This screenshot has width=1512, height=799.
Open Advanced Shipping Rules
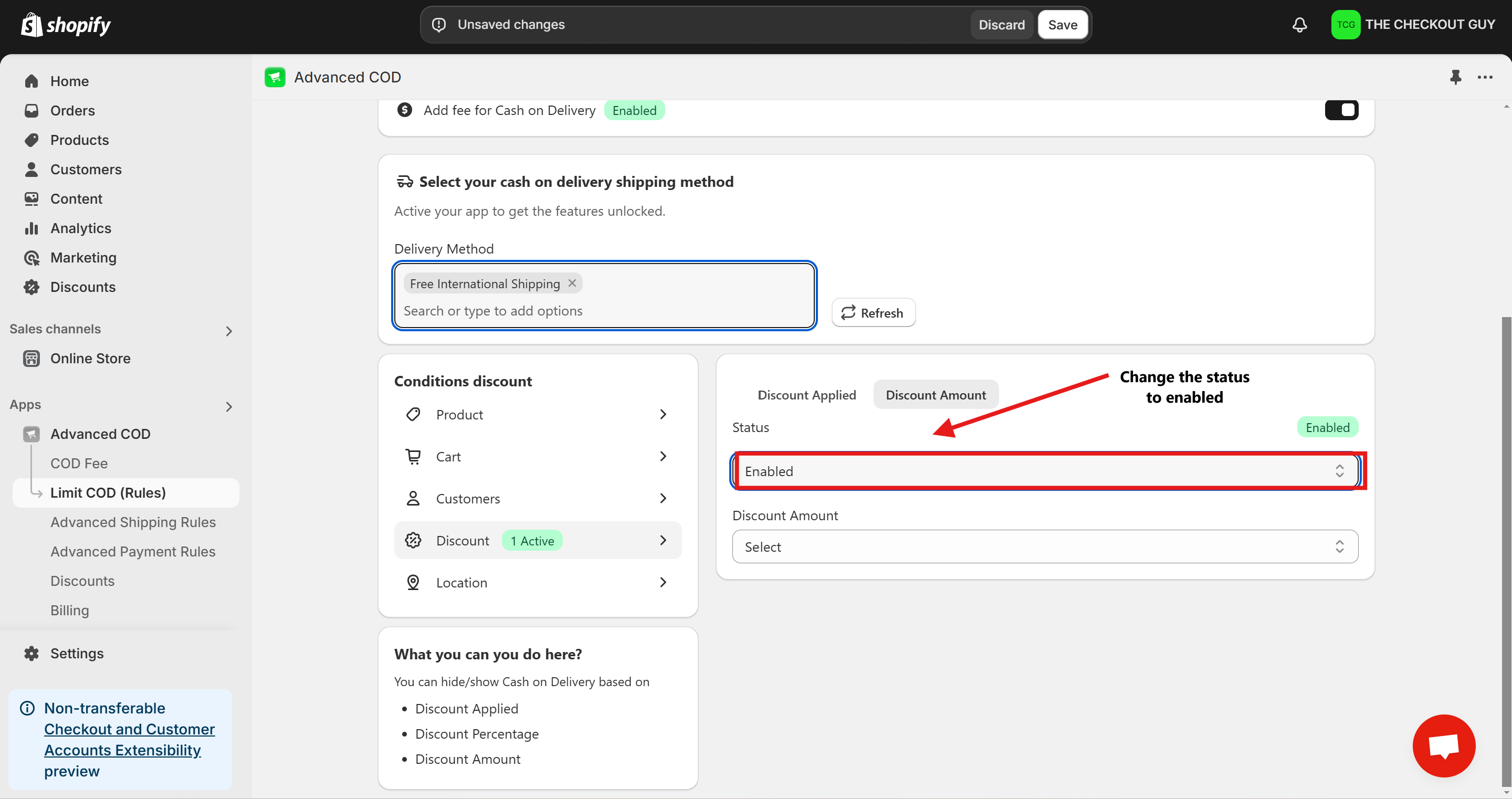coord(133,522)
